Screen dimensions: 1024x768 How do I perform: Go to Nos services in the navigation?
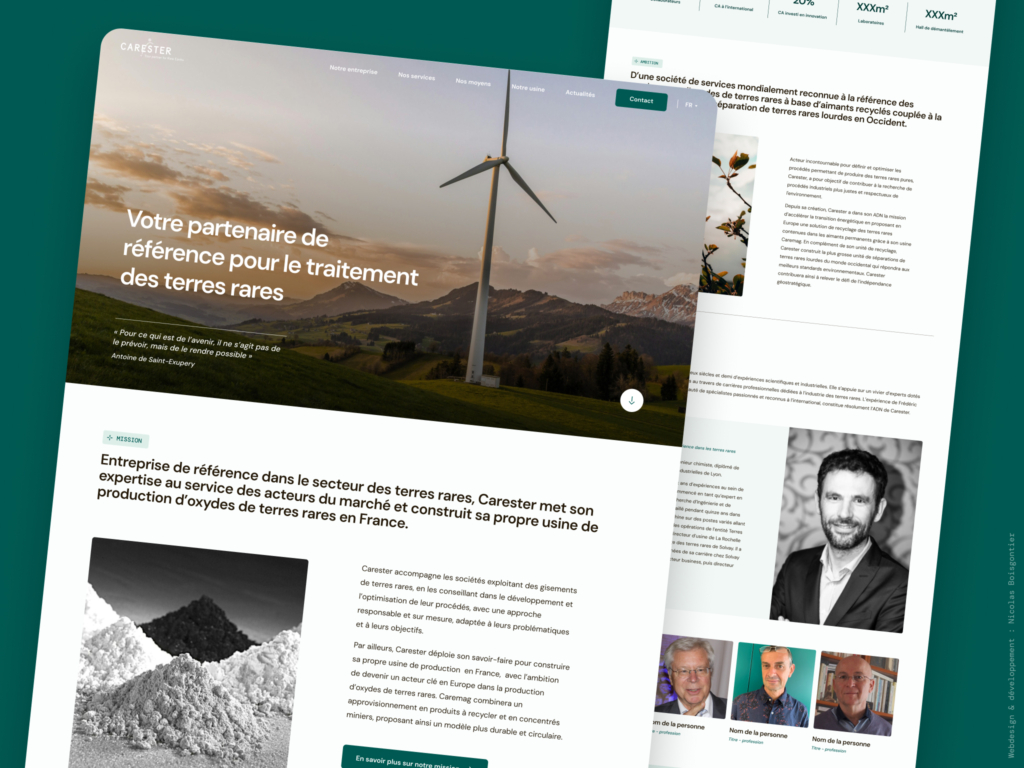pyautogui.click(x=417, y=76)
